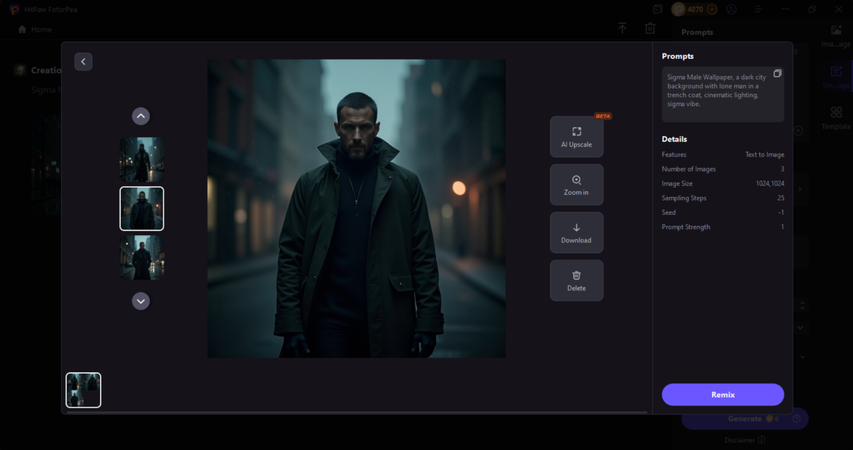This screenshot has width=853, height=450.
Task: Select the third thumbnail in the vertical strip
Action: pos(141,257)
